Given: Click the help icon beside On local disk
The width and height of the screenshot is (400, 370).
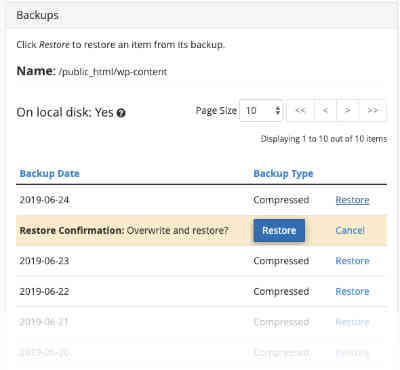Looking at the screenshot, I should click(121, 113).
